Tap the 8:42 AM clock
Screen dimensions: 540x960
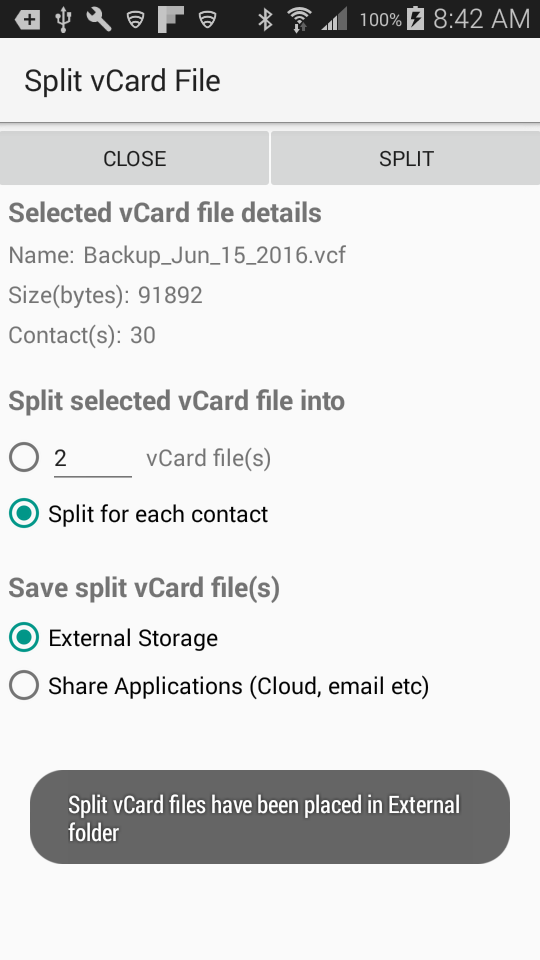[x=481, y=19]
